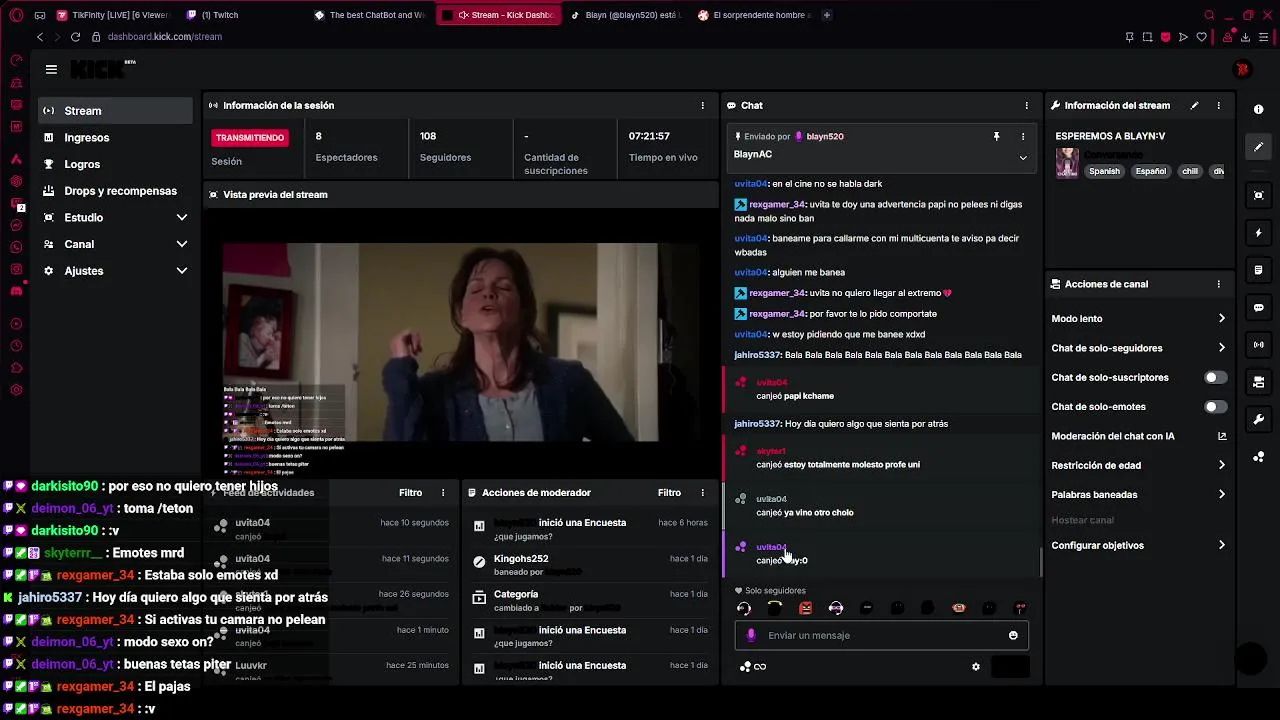
Task: Edit stream info with the pencil icon in the panel header
Action: point(1194,105)
